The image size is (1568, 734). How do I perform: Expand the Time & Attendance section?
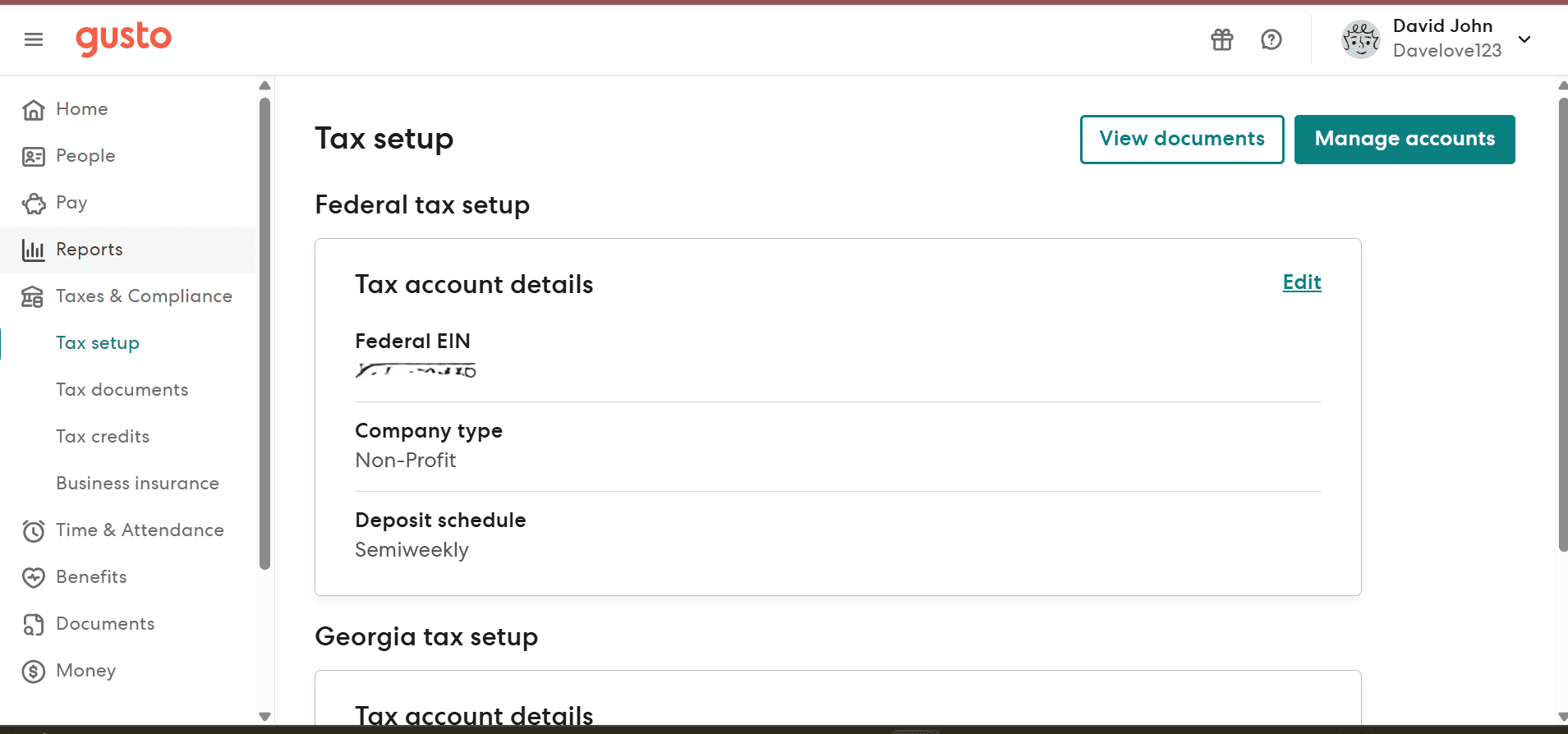click(x=139, y=530)
